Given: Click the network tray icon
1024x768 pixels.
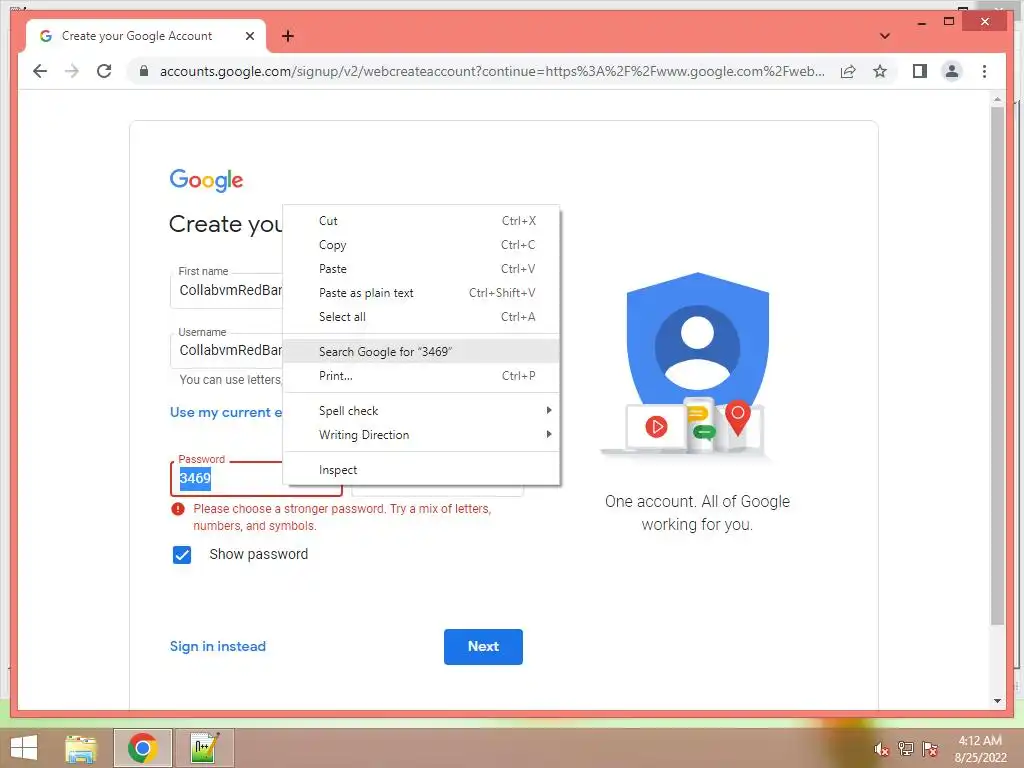Looking at the screenshot, I should (905, 749).
